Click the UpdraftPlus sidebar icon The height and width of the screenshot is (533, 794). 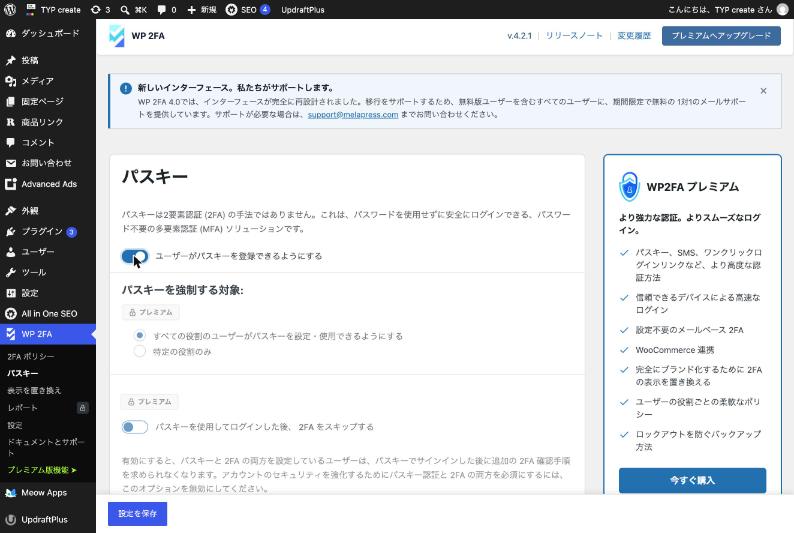[11, 520]
